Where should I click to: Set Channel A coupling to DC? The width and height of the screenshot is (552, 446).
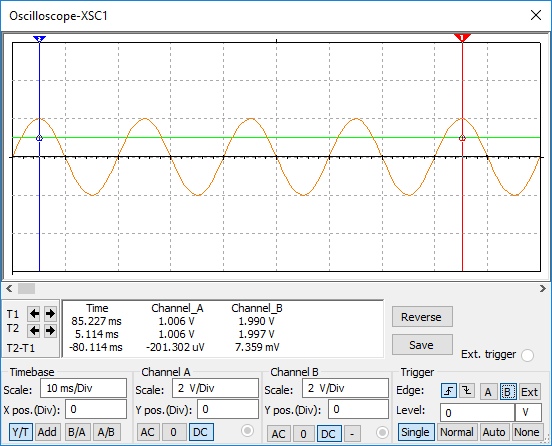point(201,432)
